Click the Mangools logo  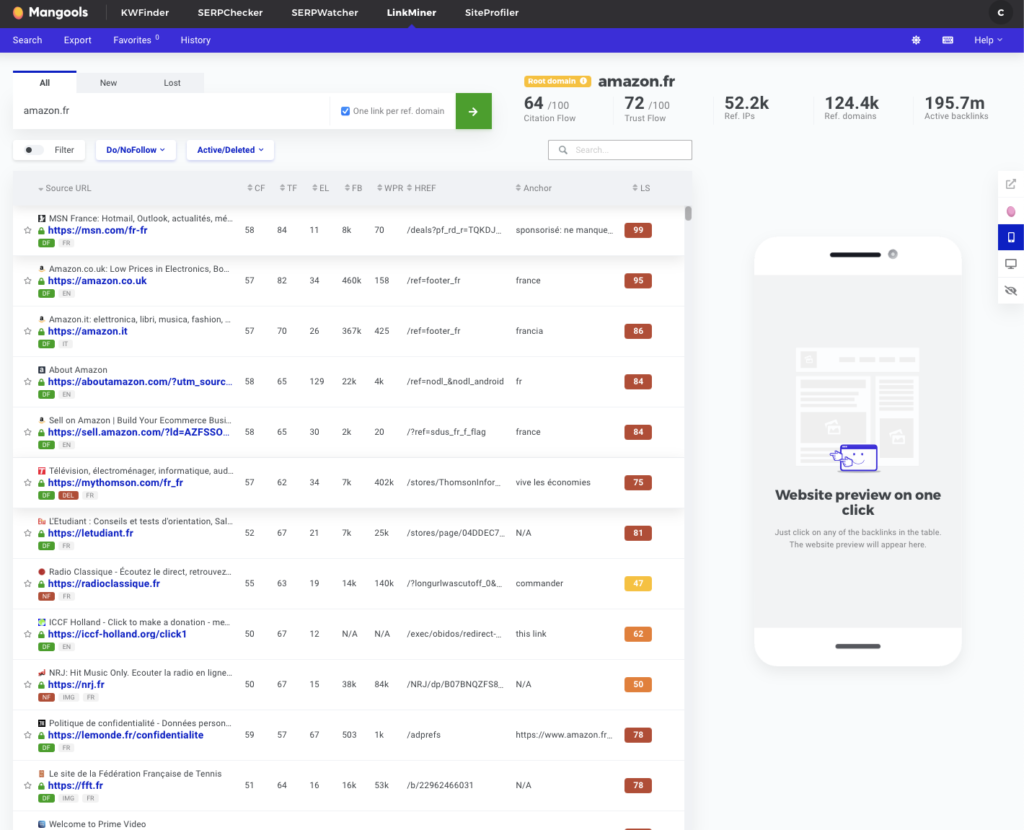[x=50, y=12]
